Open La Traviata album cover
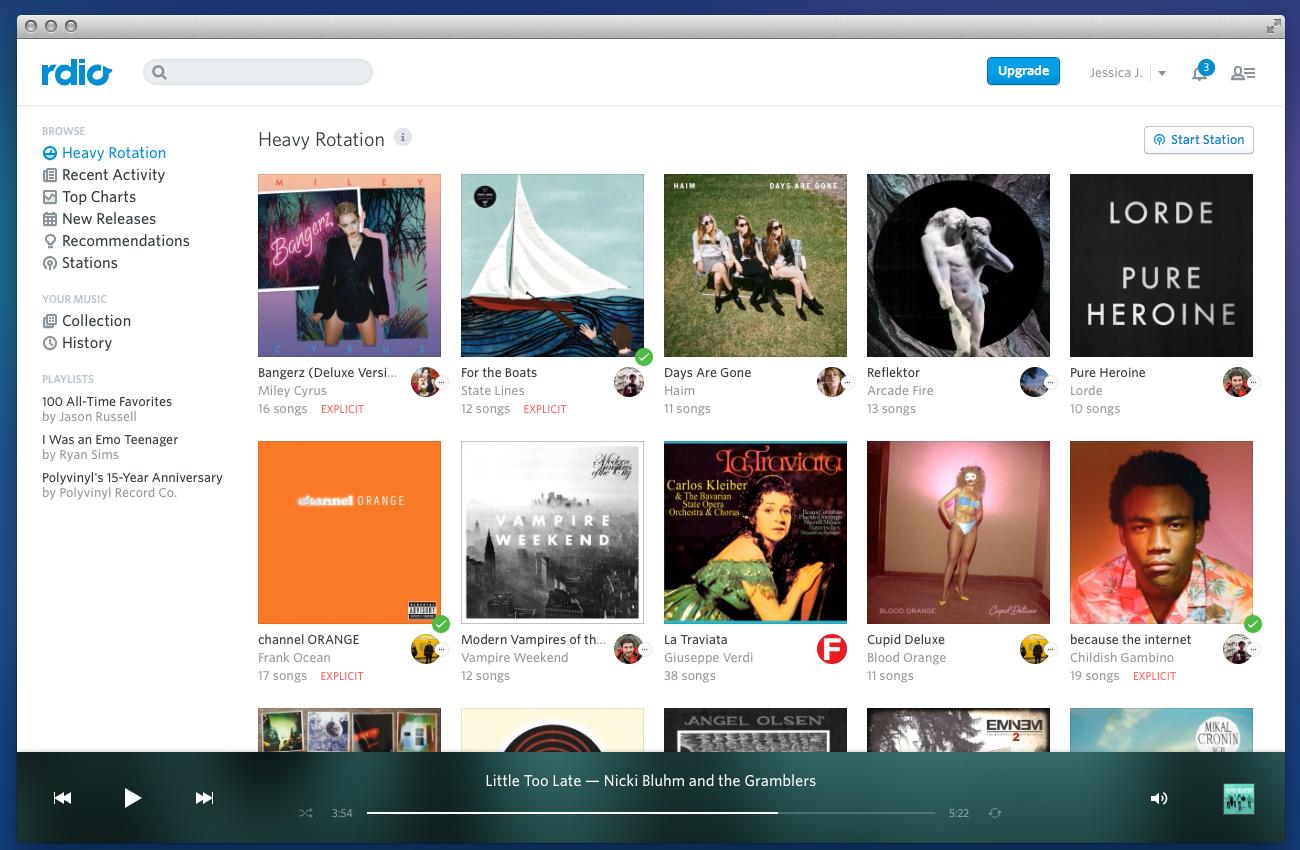1300x850 pixels. (755, 532)
